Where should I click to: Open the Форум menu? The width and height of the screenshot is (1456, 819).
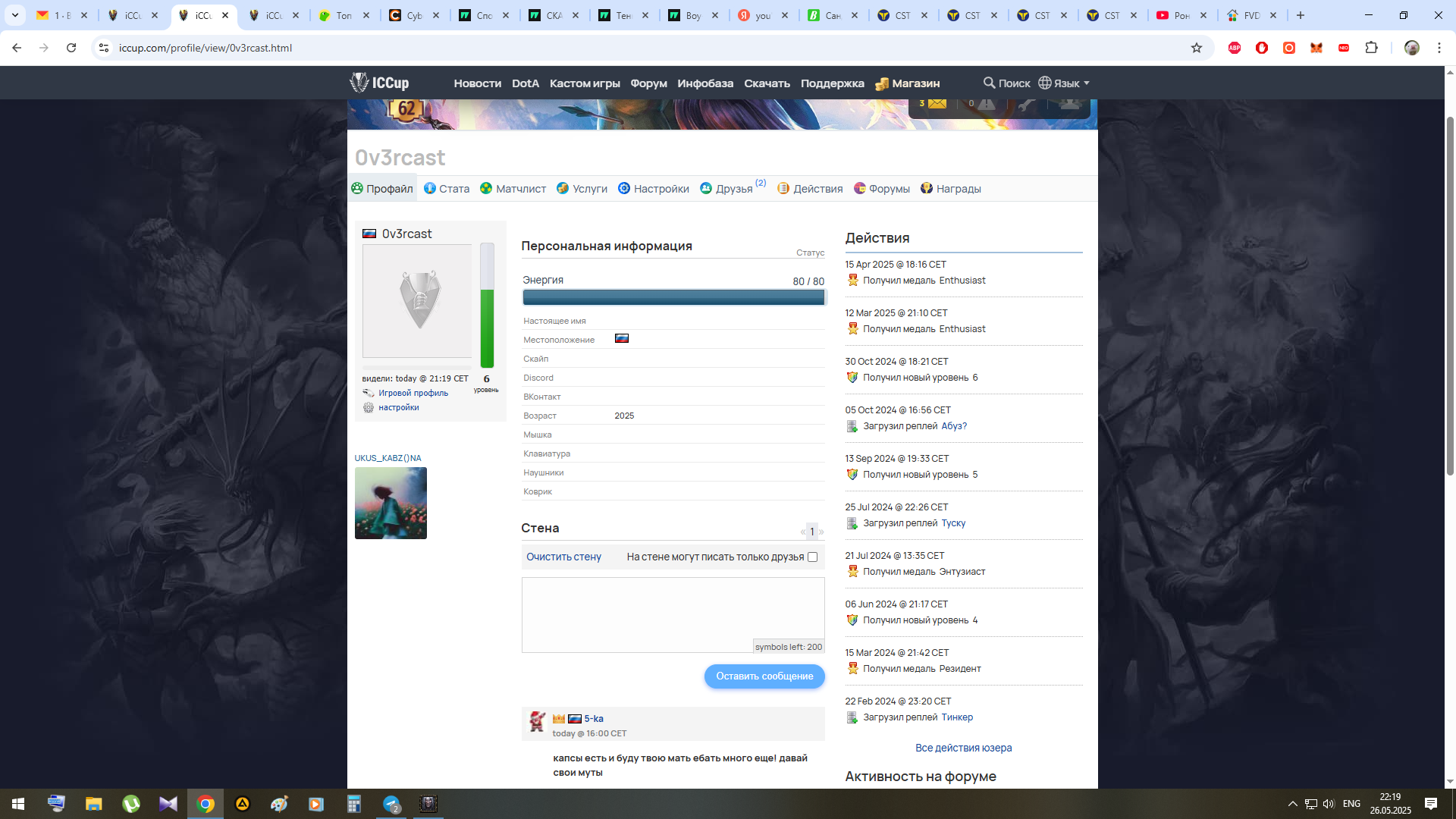click(649, 83)
